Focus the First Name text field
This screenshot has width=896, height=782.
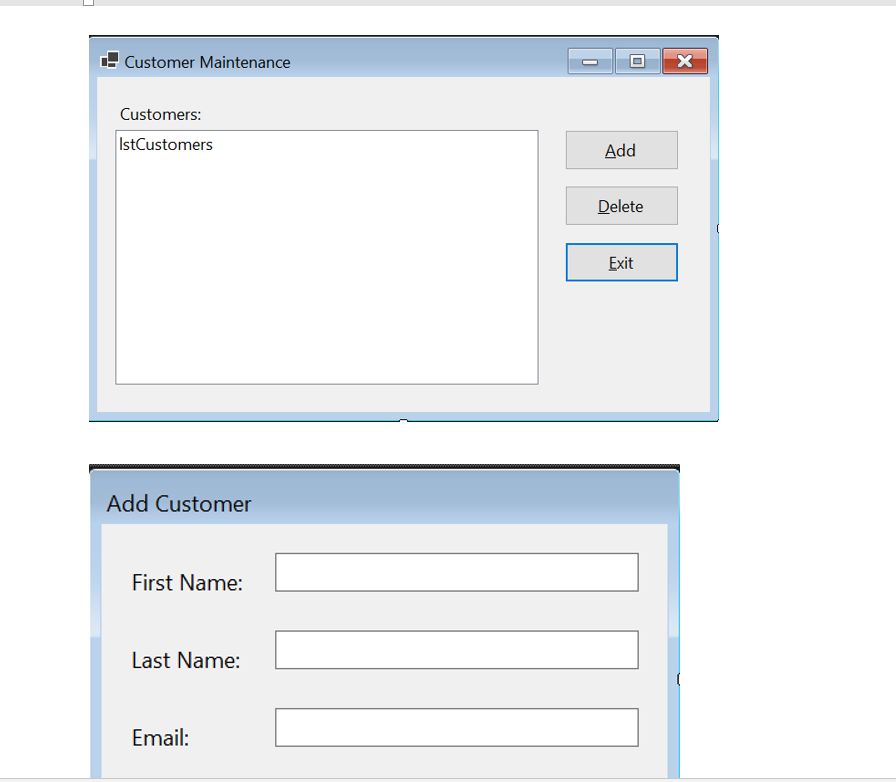(x=457, y=572)
